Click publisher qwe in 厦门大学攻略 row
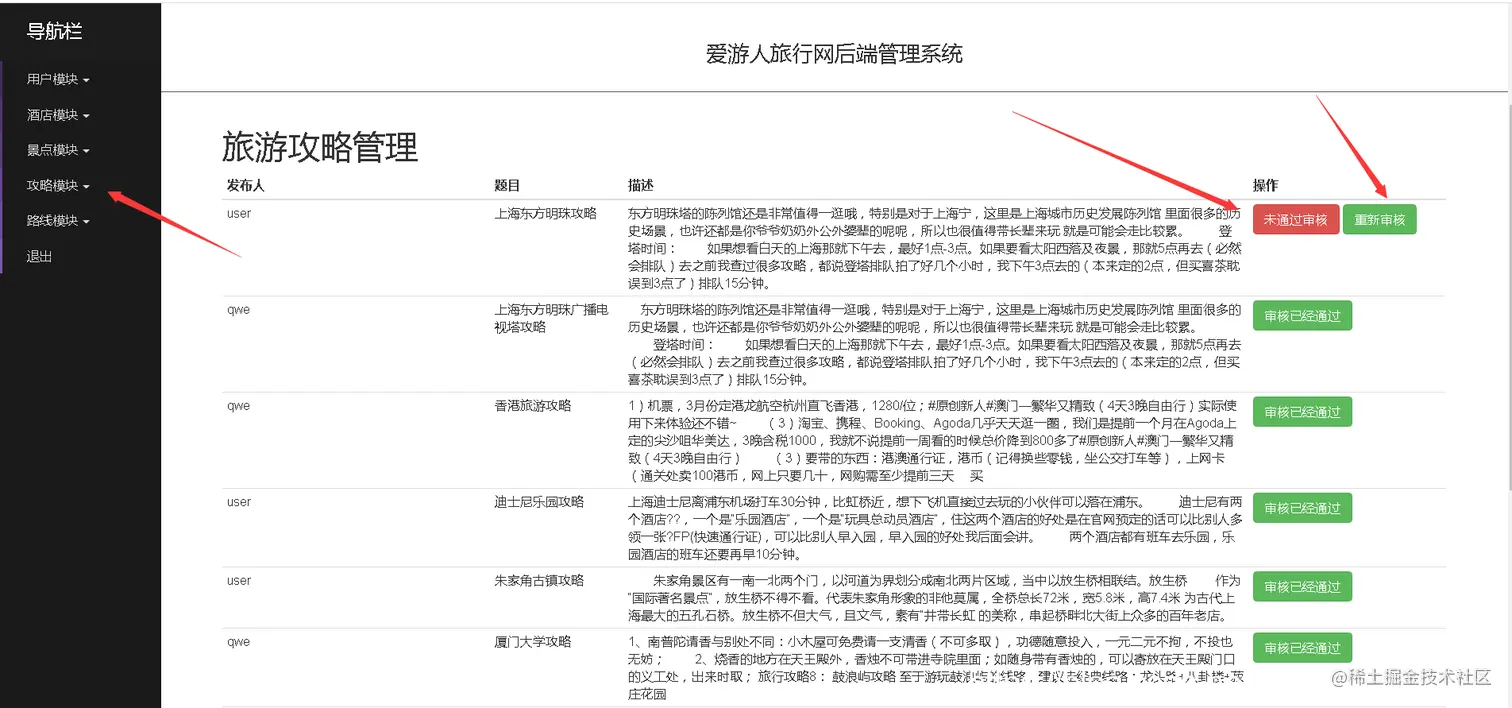The image size is (1512, 708). pyautogui.click(x=238, y=642)
